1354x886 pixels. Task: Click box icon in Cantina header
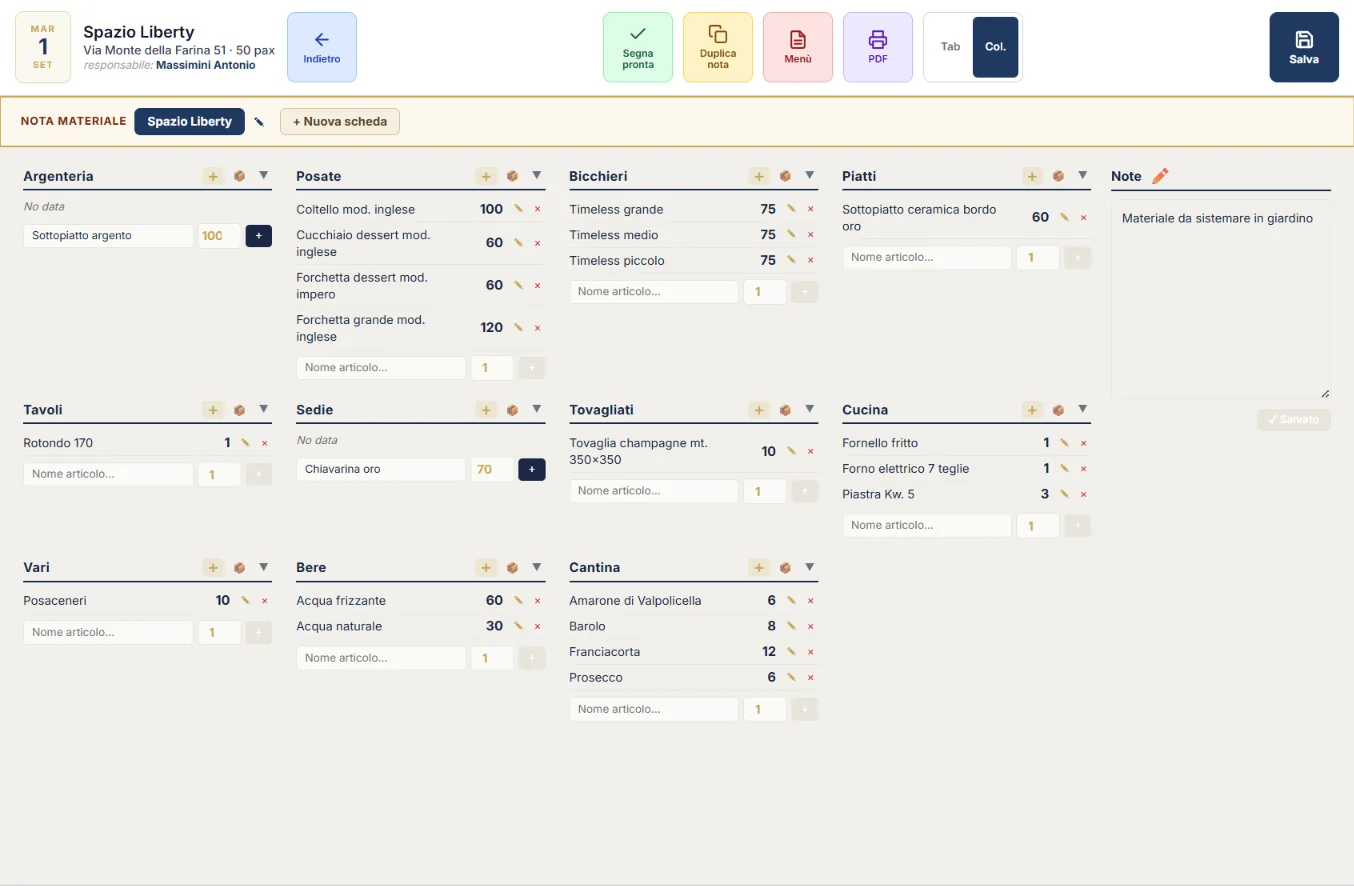[785, 567]
